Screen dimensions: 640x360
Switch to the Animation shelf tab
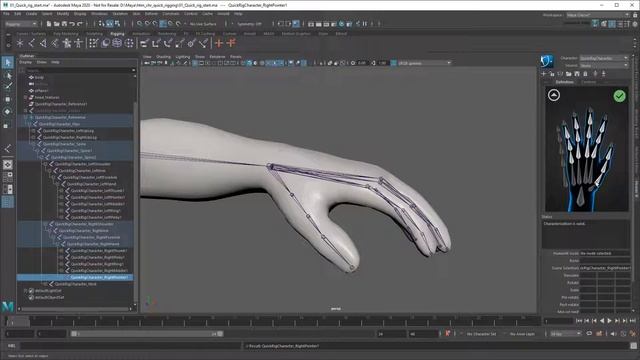pos(141,34)
